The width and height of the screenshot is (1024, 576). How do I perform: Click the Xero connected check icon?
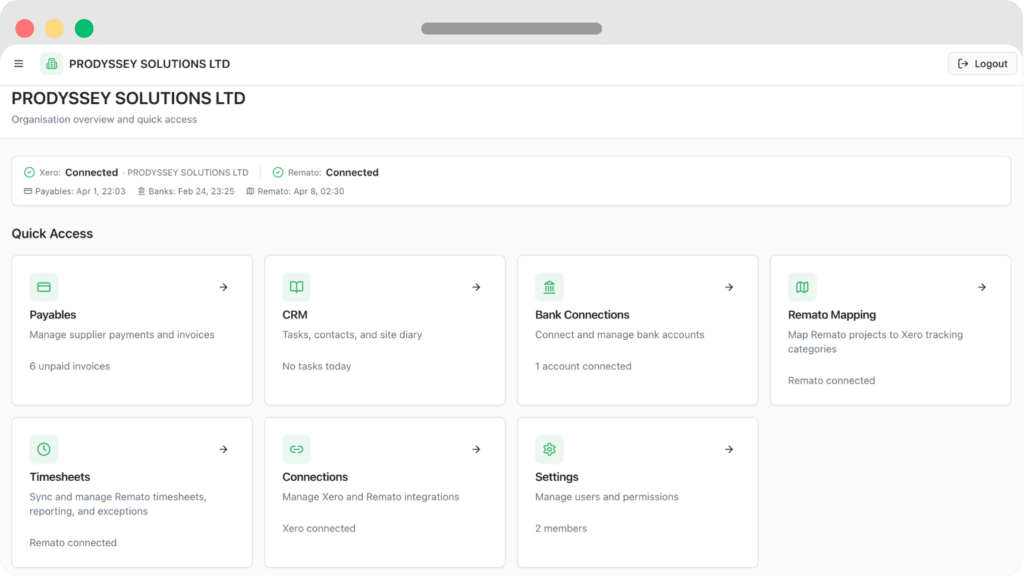pyautogui.click(x=29, y=172)
